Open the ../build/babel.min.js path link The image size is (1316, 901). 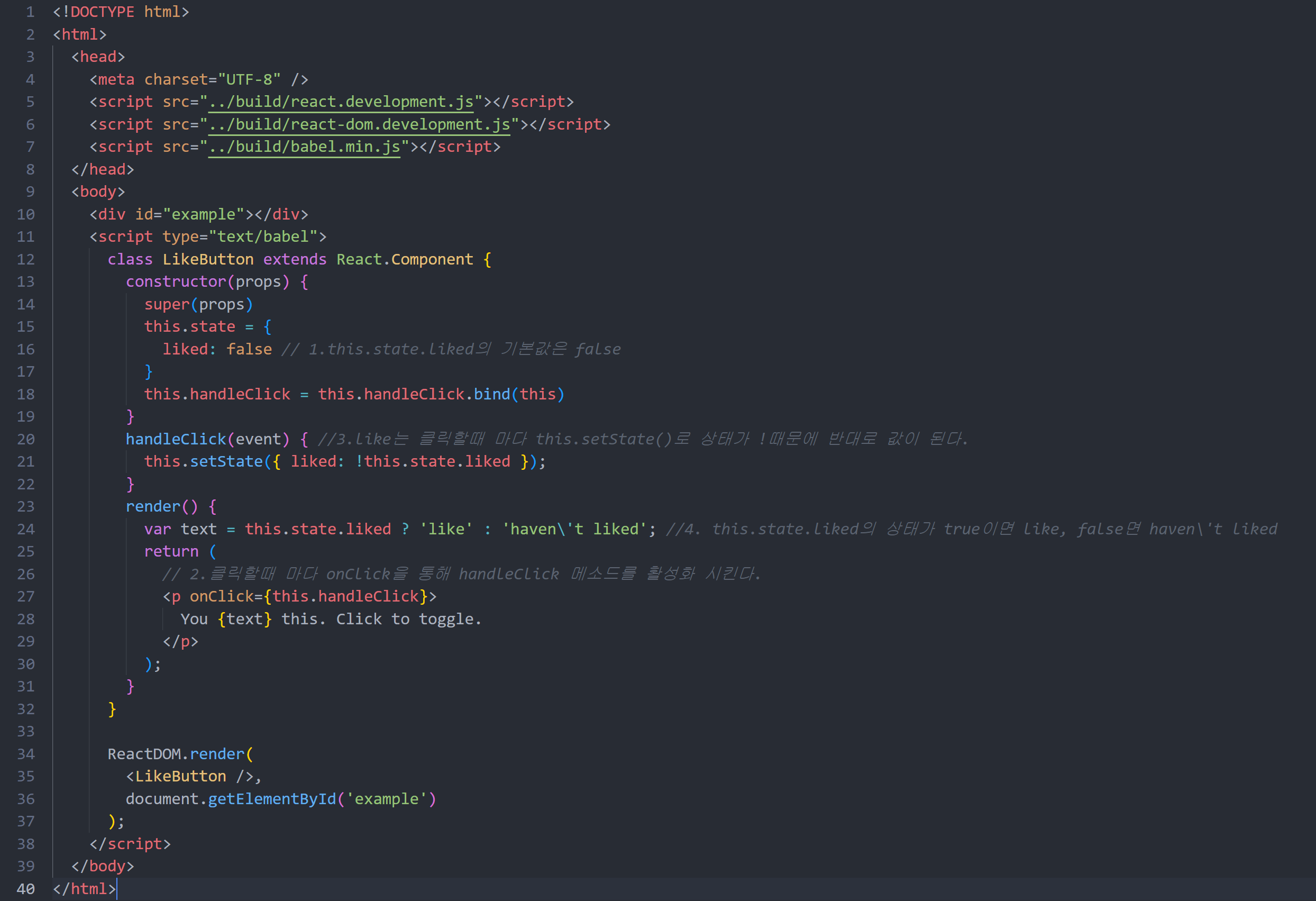click(x=304, y=147)
